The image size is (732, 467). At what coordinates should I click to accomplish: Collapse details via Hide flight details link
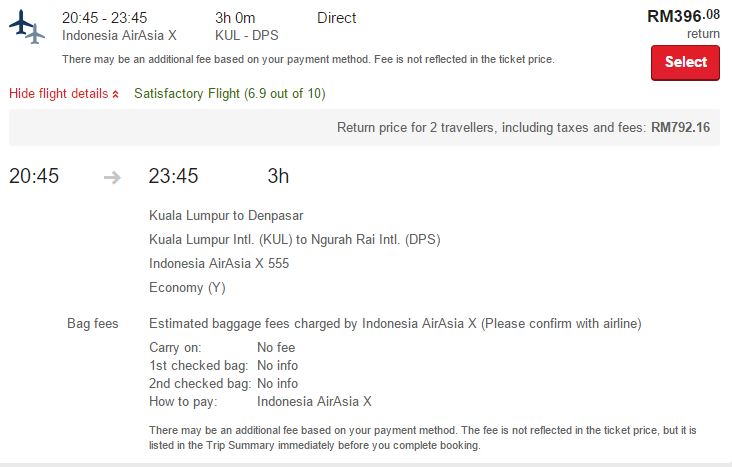click(x=64, y=93)
